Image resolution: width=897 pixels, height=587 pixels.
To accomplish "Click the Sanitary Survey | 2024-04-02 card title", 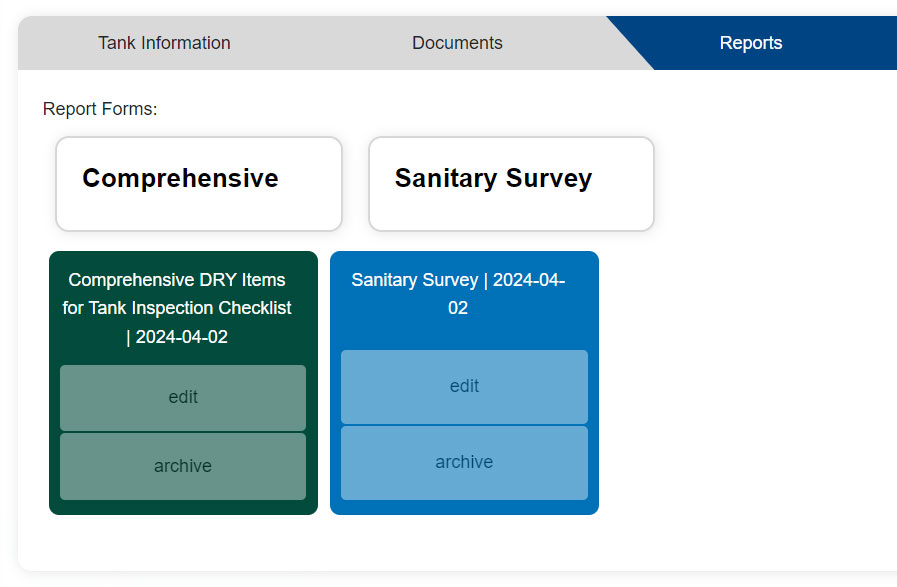I will 458,293.
